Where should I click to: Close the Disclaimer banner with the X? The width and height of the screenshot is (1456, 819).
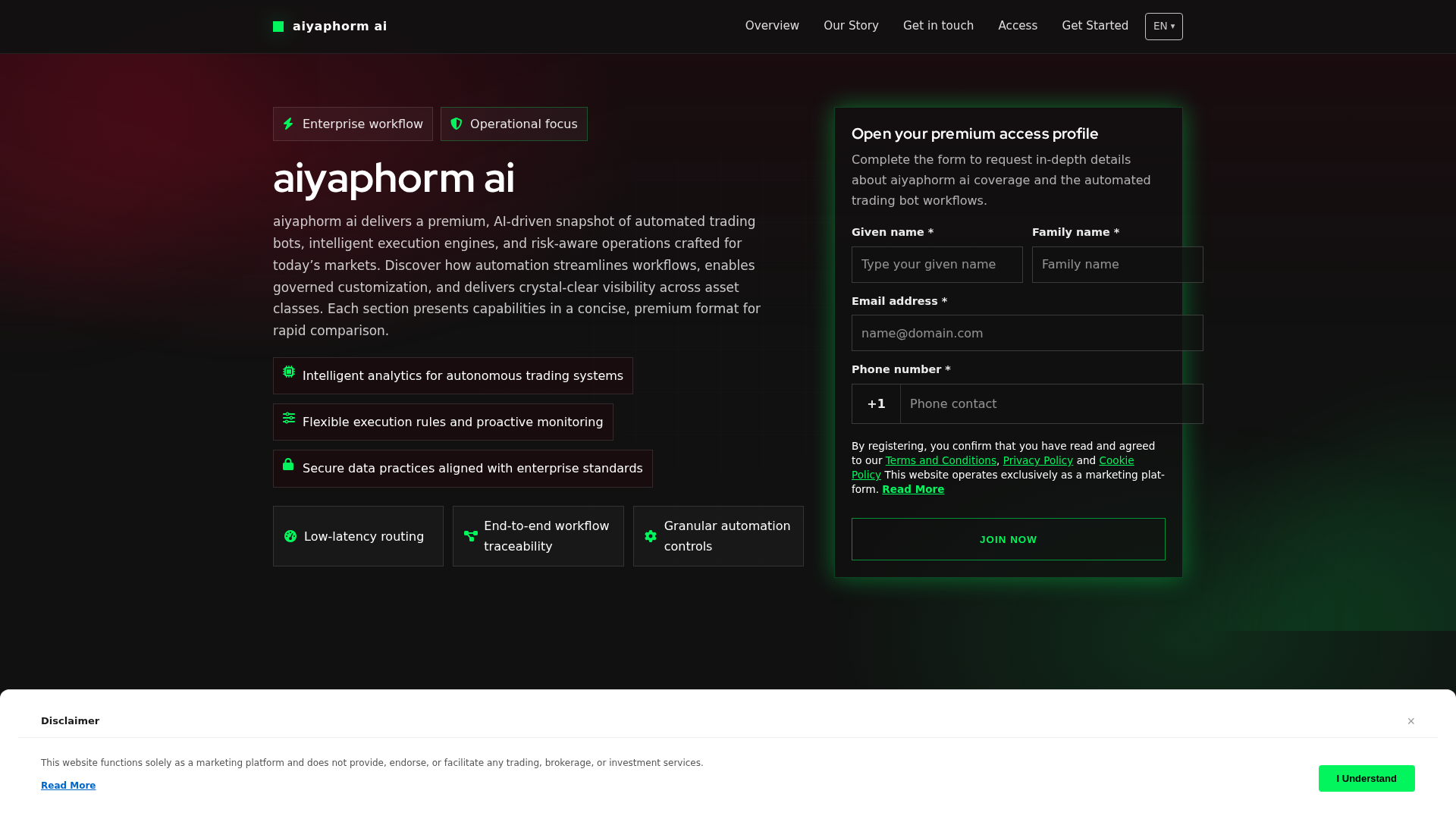pyautogui.click(x=1411, y=721)
